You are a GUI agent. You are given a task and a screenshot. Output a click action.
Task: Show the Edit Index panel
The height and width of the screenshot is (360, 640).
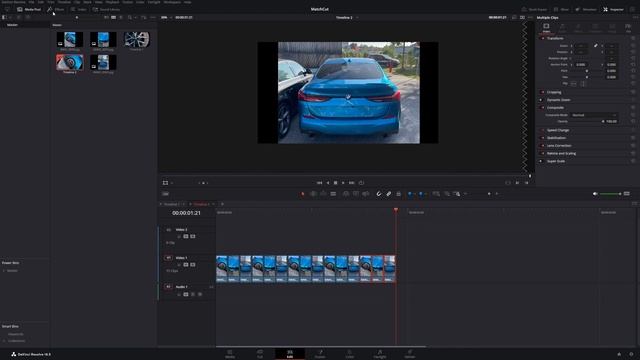pos(78,9)
